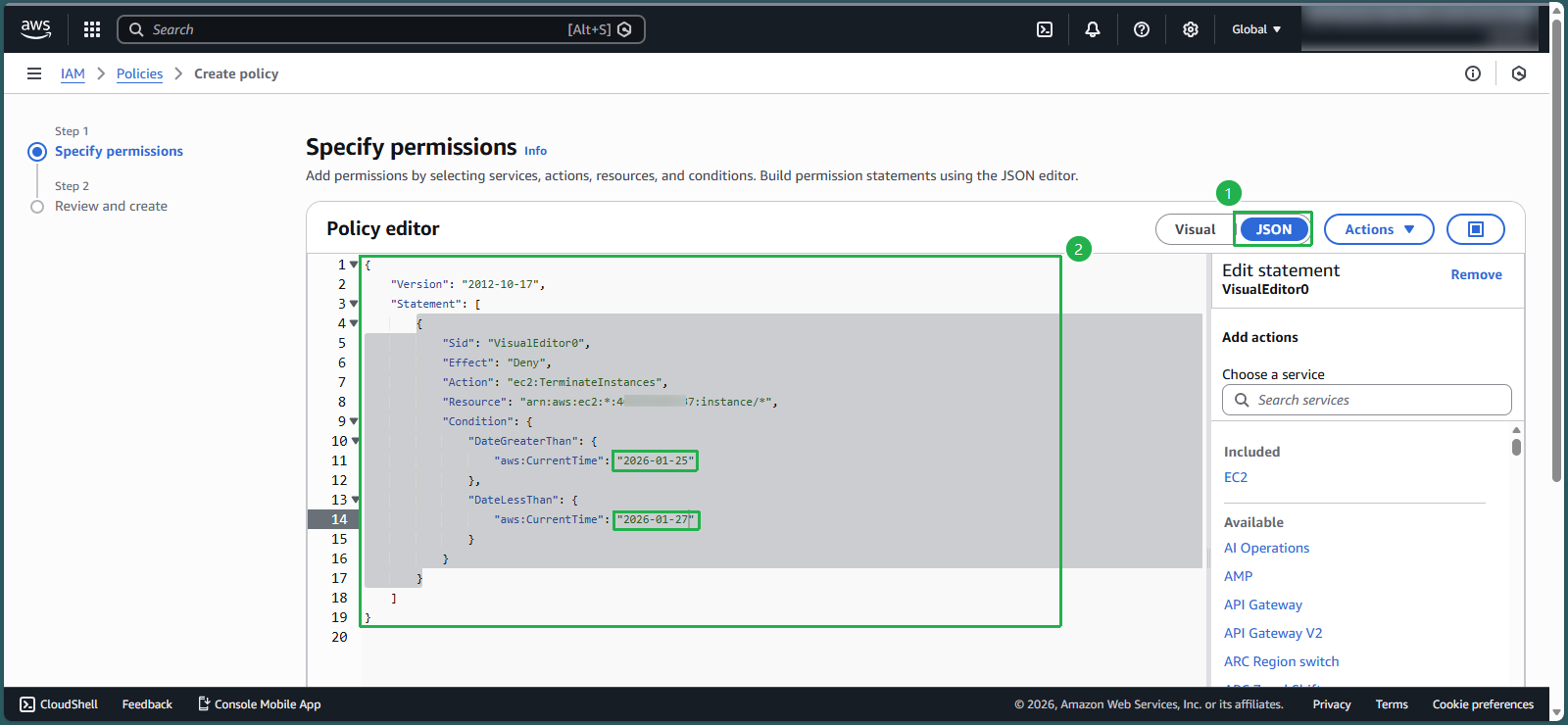The width and height of the screenshot is (1568, 725).
Task: Click the services list scrollbar thumb
Action: (x=1516, y=447)
